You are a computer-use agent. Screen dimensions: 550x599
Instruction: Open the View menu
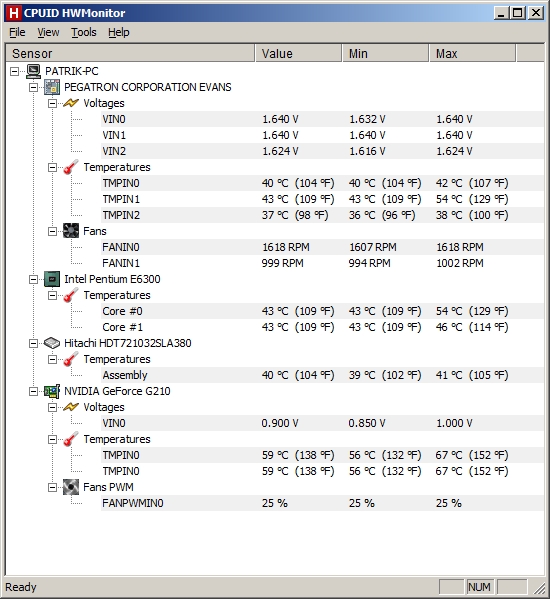point(48,32)
